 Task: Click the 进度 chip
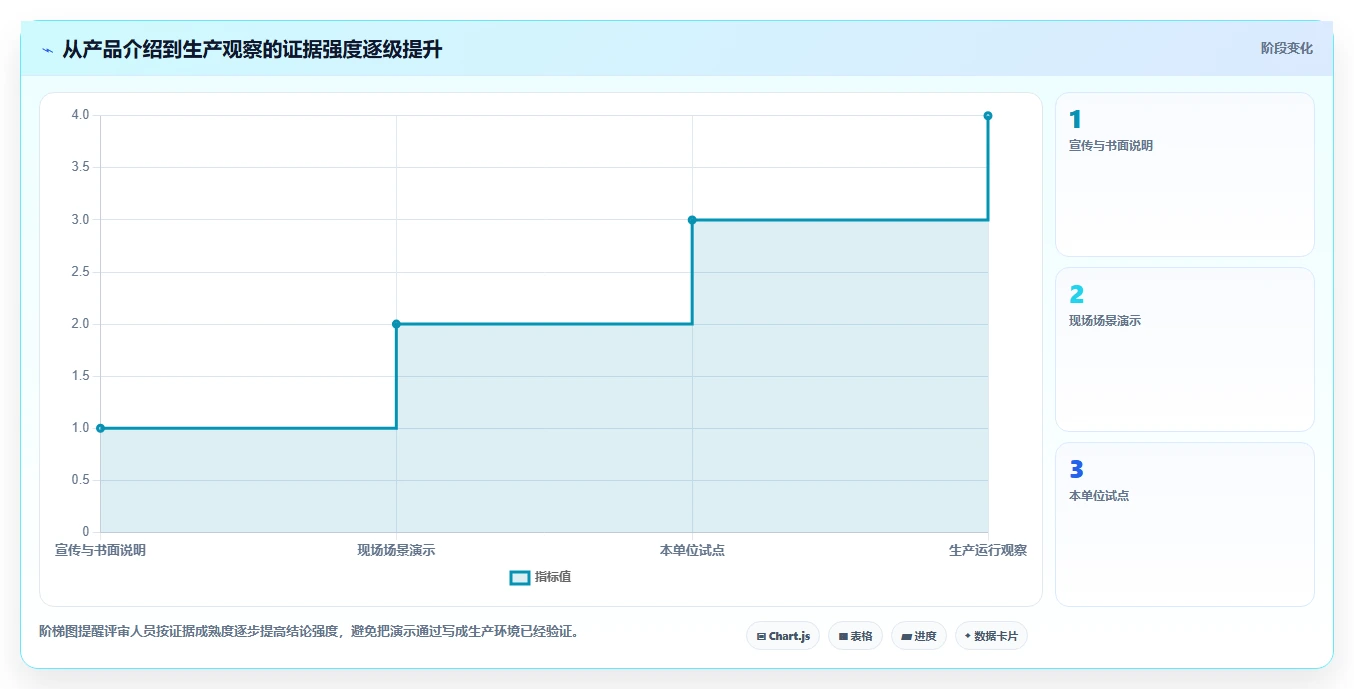(x=919, y=636)
